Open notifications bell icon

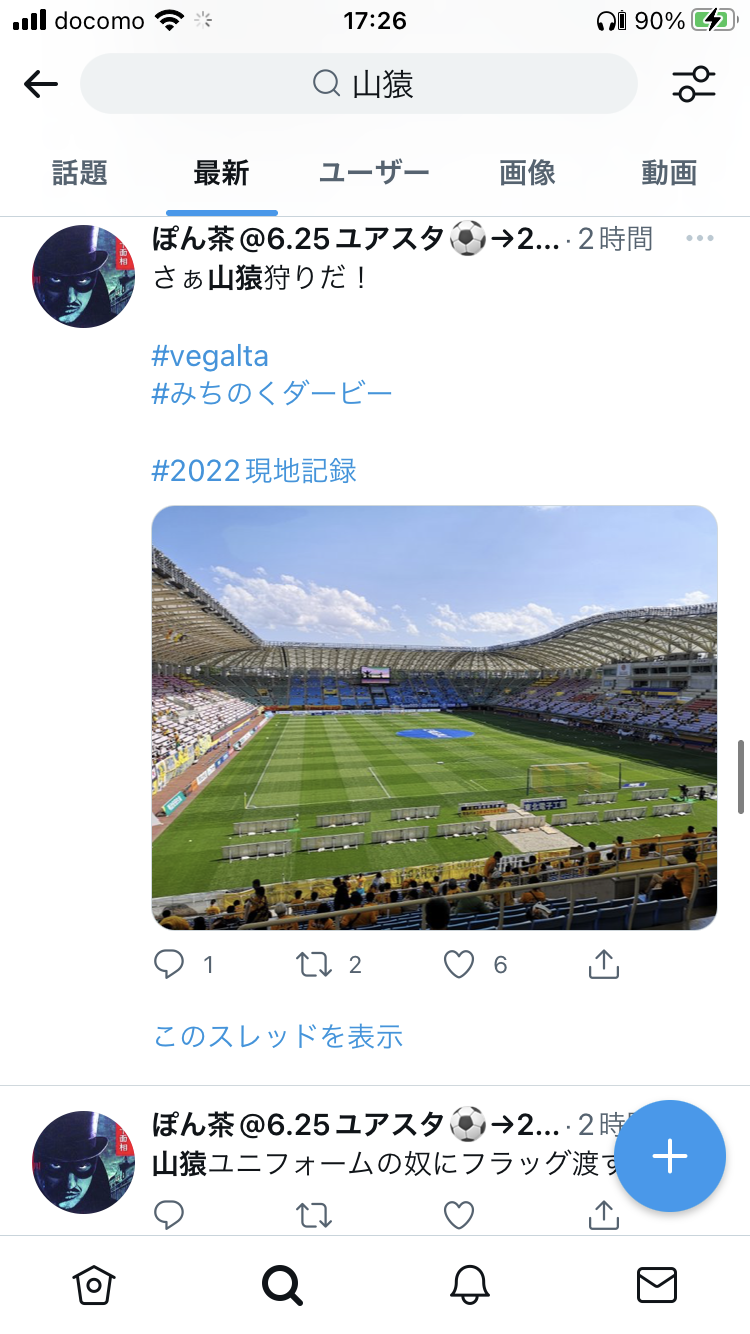pyautogui.click(x=469, y=1285)
